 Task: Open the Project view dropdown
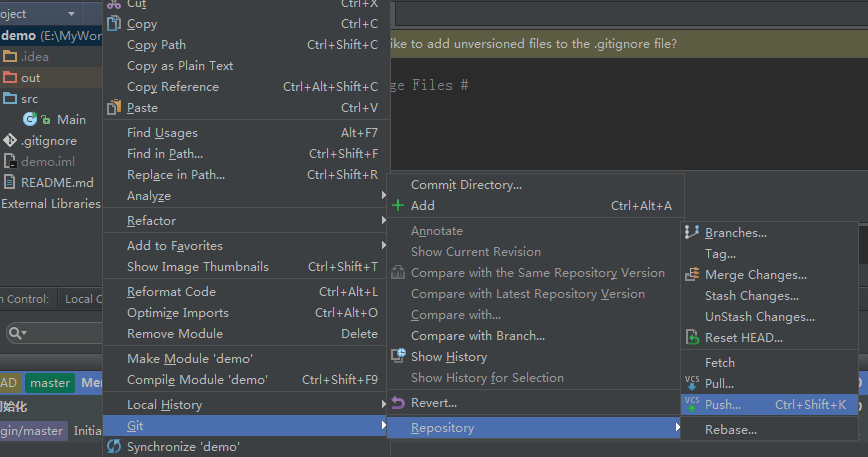coord(71,14)
